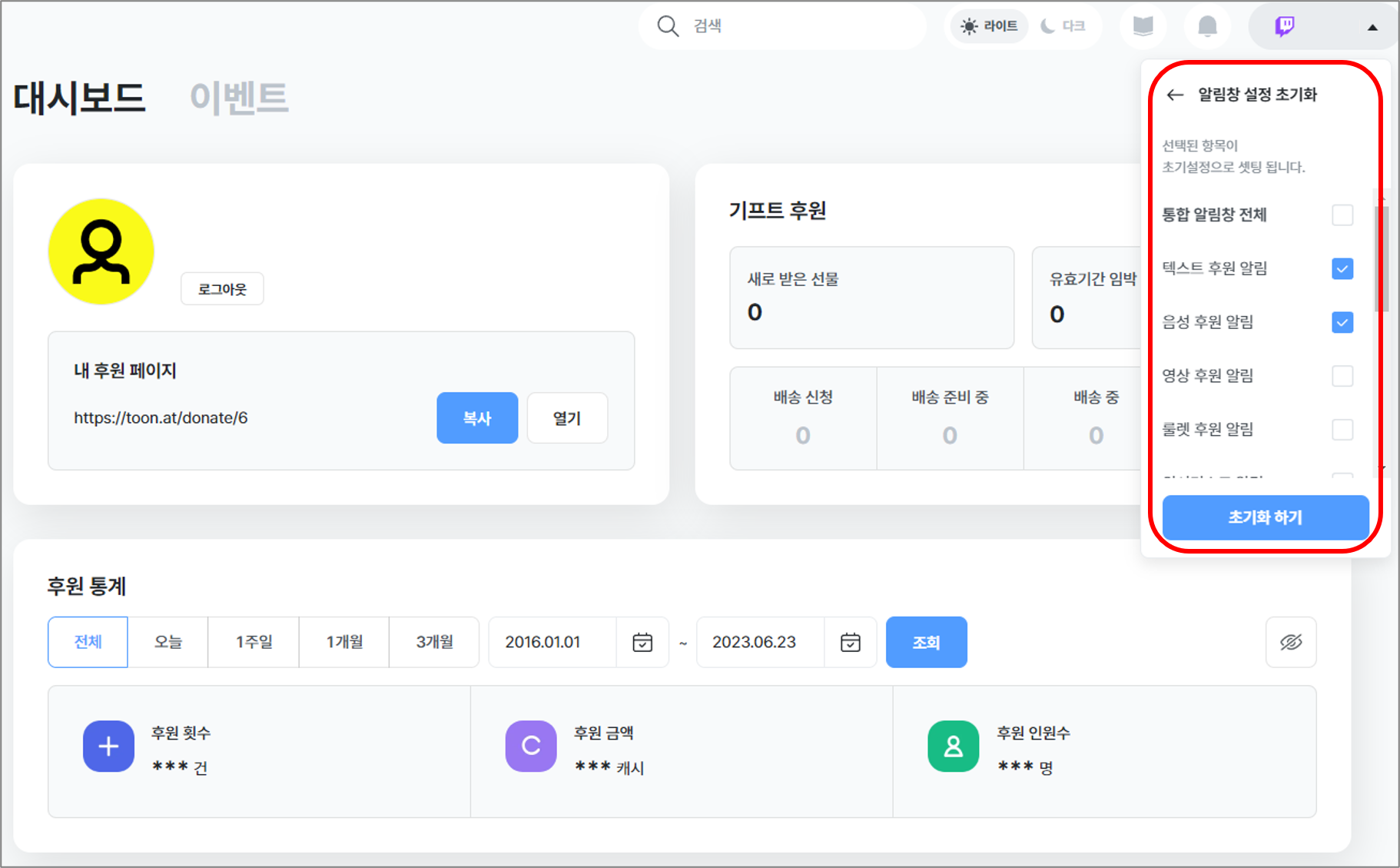Screen dimensions: 1400x868
Task: Toggle statistics visibility eye icon
Action: click(1290, 642)
